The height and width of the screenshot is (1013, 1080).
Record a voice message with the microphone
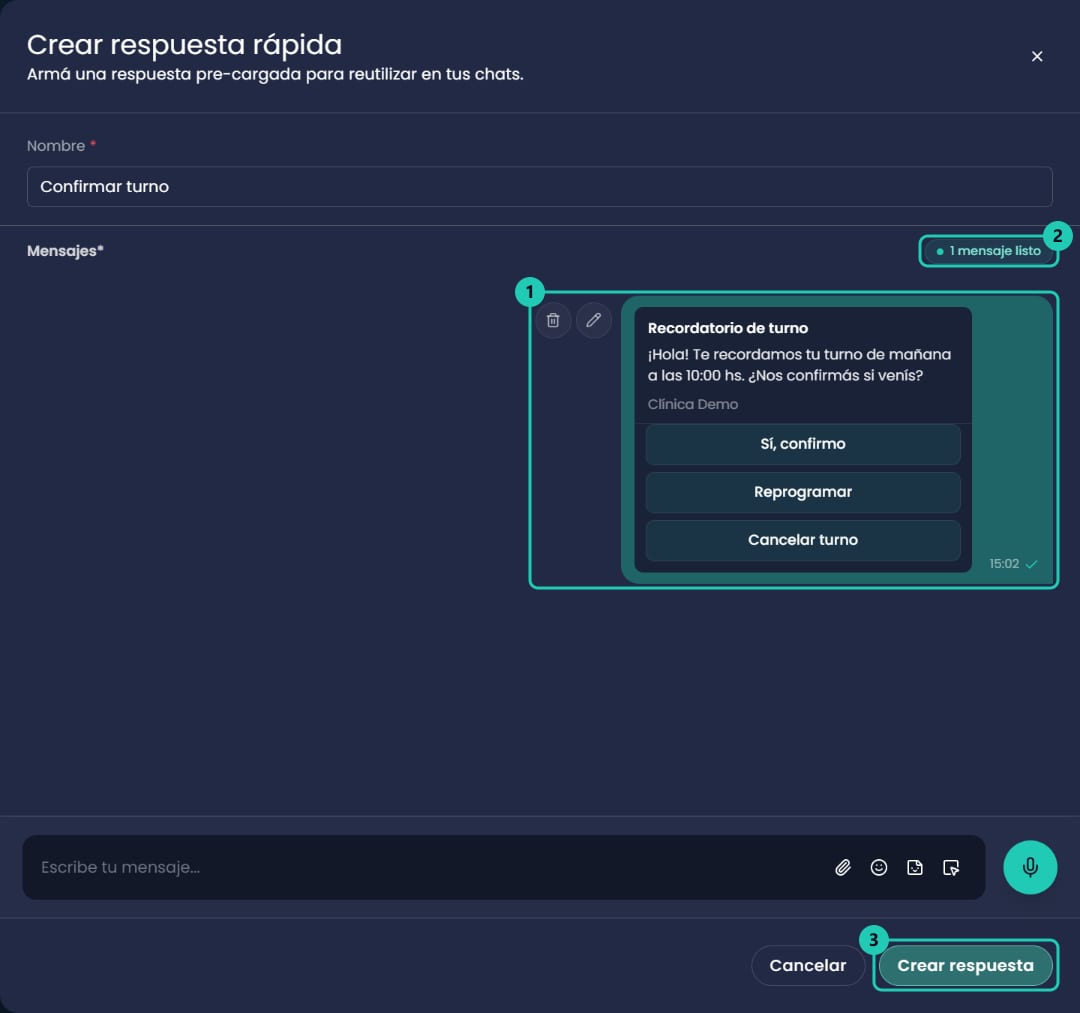click(x=1030, y=868)
